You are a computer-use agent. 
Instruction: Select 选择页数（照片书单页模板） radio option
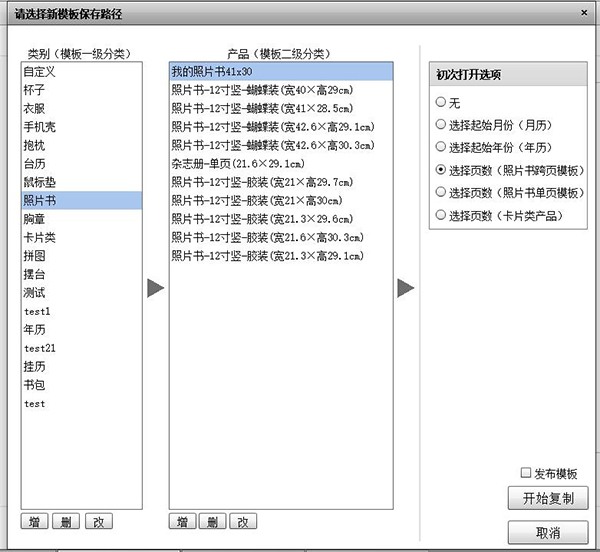pyautogui.click(x=441, y=192)
